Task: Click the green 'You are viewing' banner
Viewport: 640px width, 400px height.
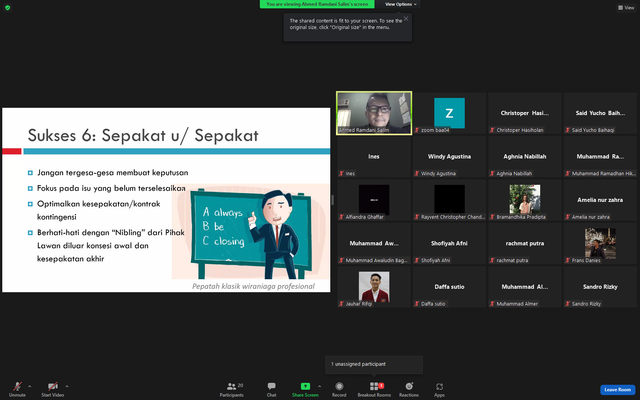Action: pos(317,4)
